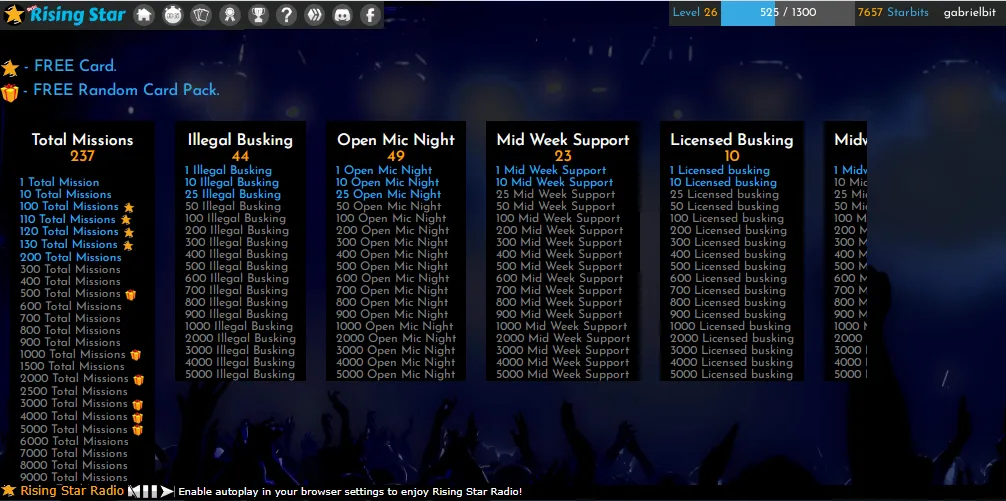
Task: Click the Rising Star logo
Action: tap(64, 14)
